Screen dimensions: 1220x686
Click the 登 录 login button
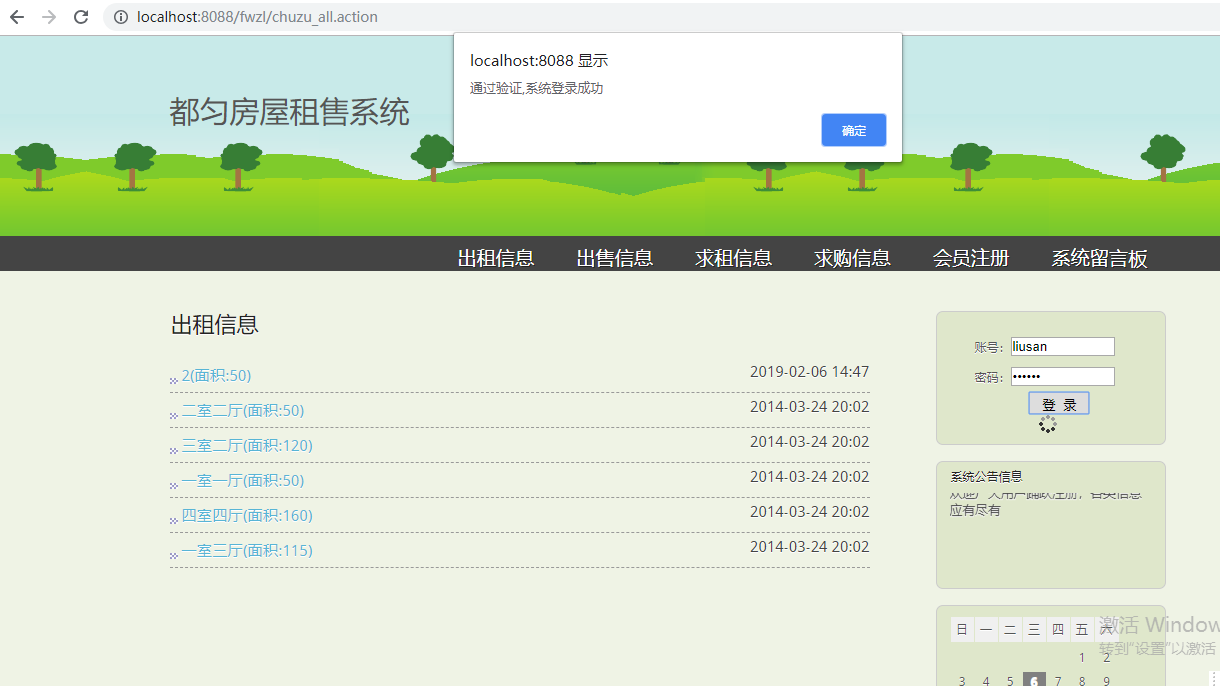[1059, 404]
